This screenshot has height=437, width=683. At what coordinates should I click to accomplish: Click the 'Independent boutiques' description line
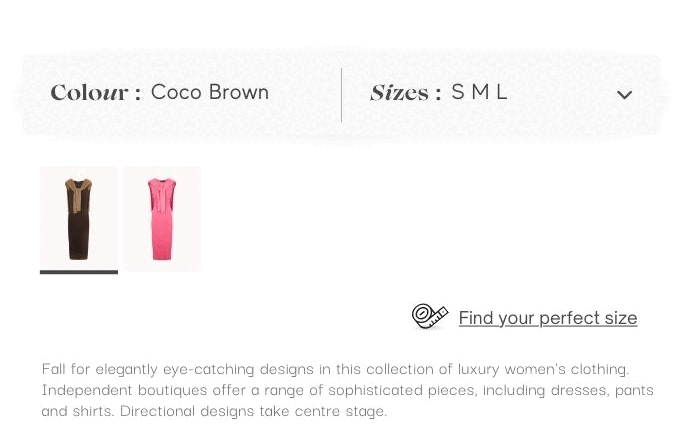pyautogui.click(x=348, y=390)
